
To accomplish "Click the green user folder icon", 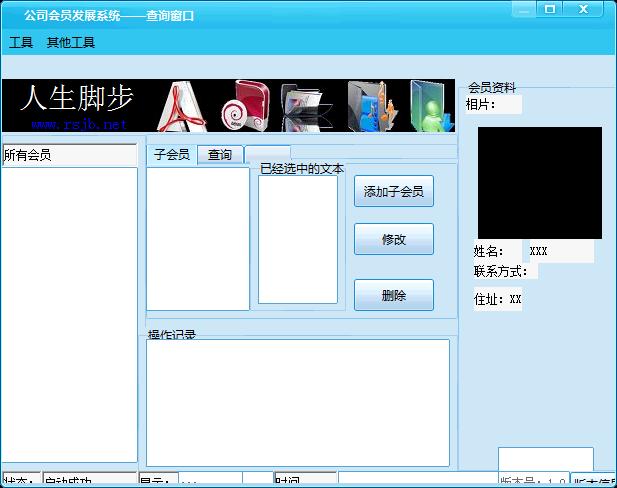I will (x=432, y=105).
